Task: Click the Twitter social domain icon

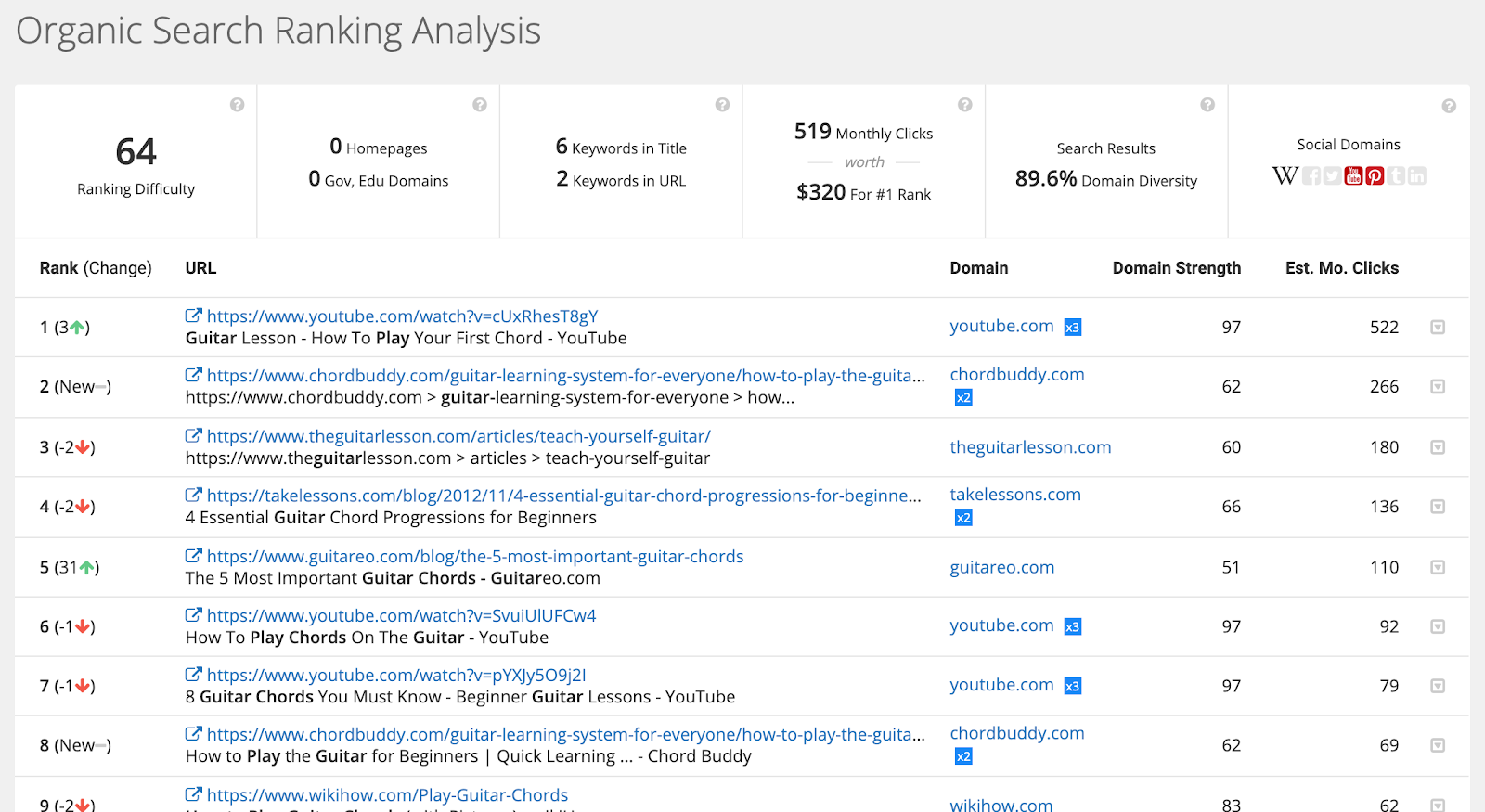Action: [1332, 175]
